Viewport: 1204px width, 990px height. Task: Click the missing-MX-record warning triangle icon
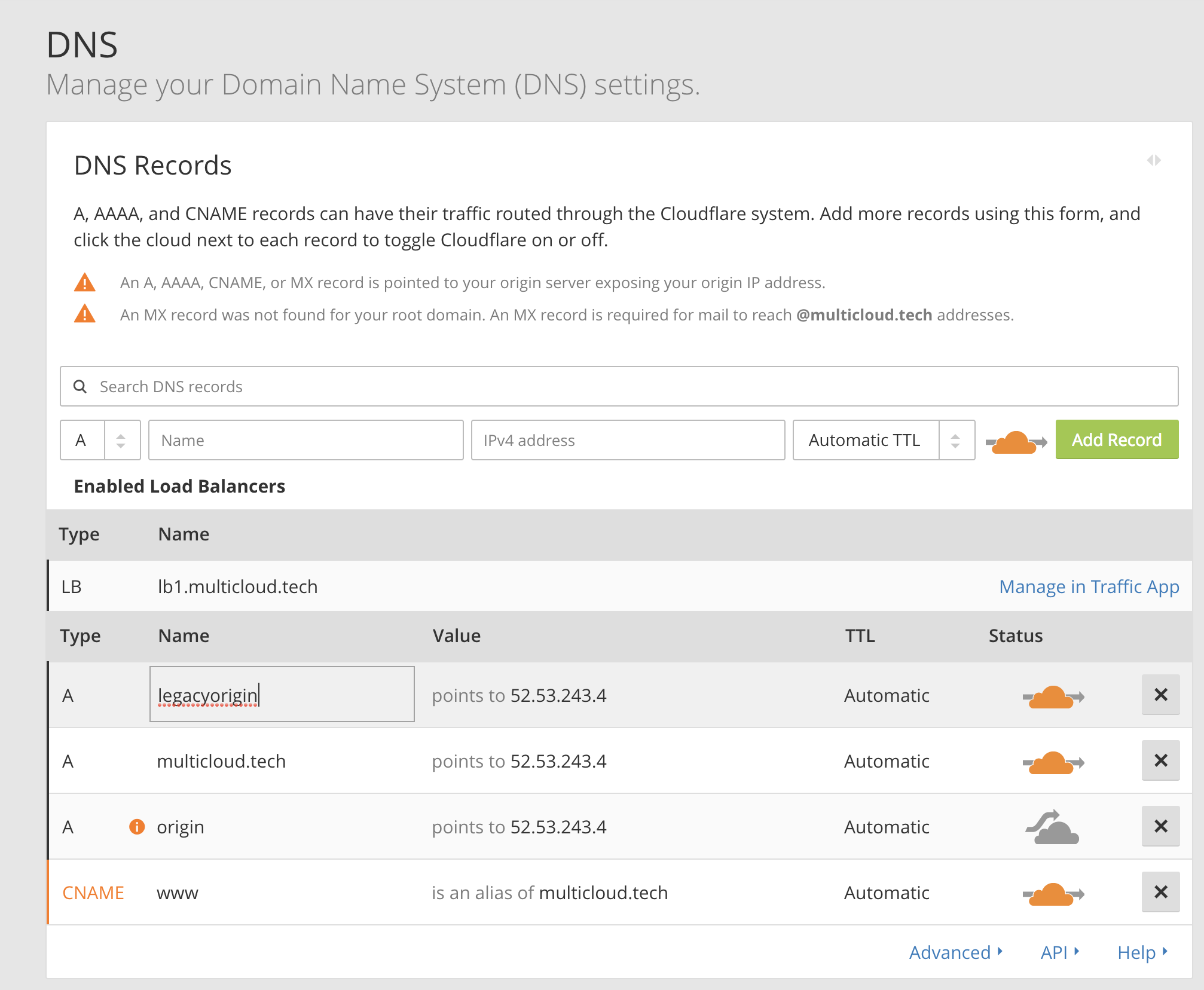85,314
